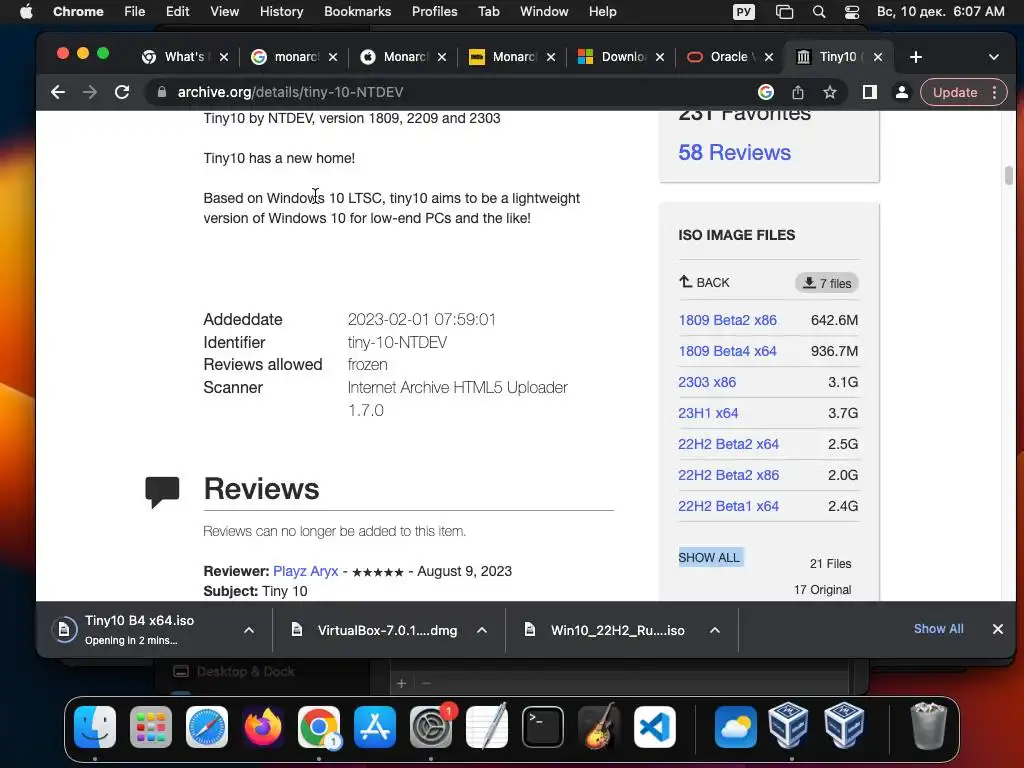
Task: Download 1809 Beta2 x86 ISO
Action: click(x=727, y=320)
